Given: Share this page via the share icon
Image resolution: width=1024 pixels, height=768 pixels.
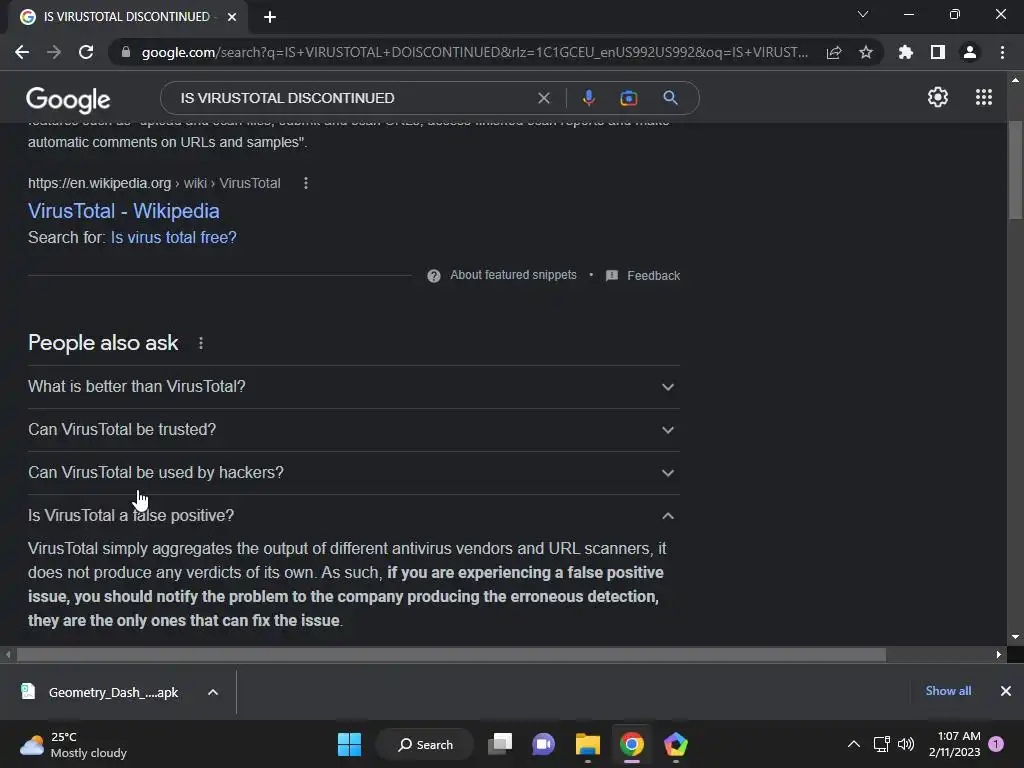Looking at the screenshot, I should (834, 52).
